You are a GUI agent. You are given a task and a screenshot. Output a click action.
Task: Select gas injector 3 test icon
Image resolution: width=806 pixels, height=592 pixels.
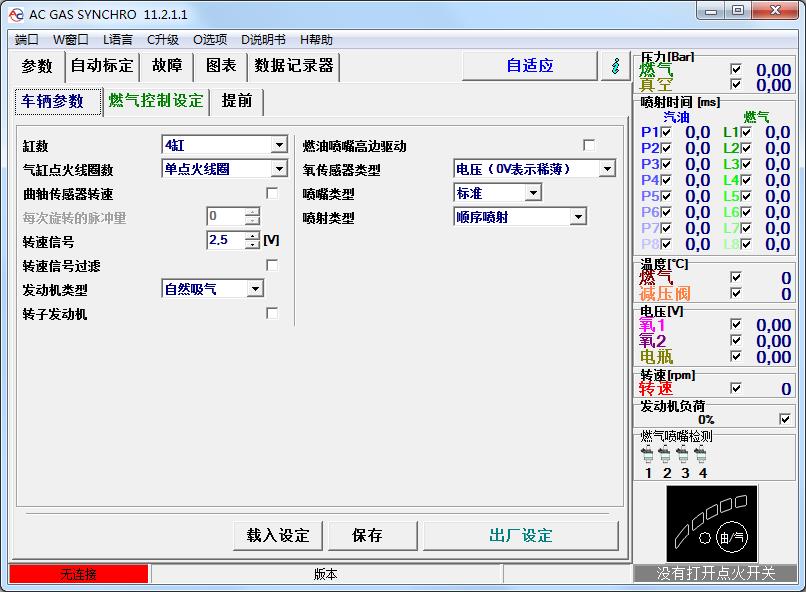pos(683,455)
